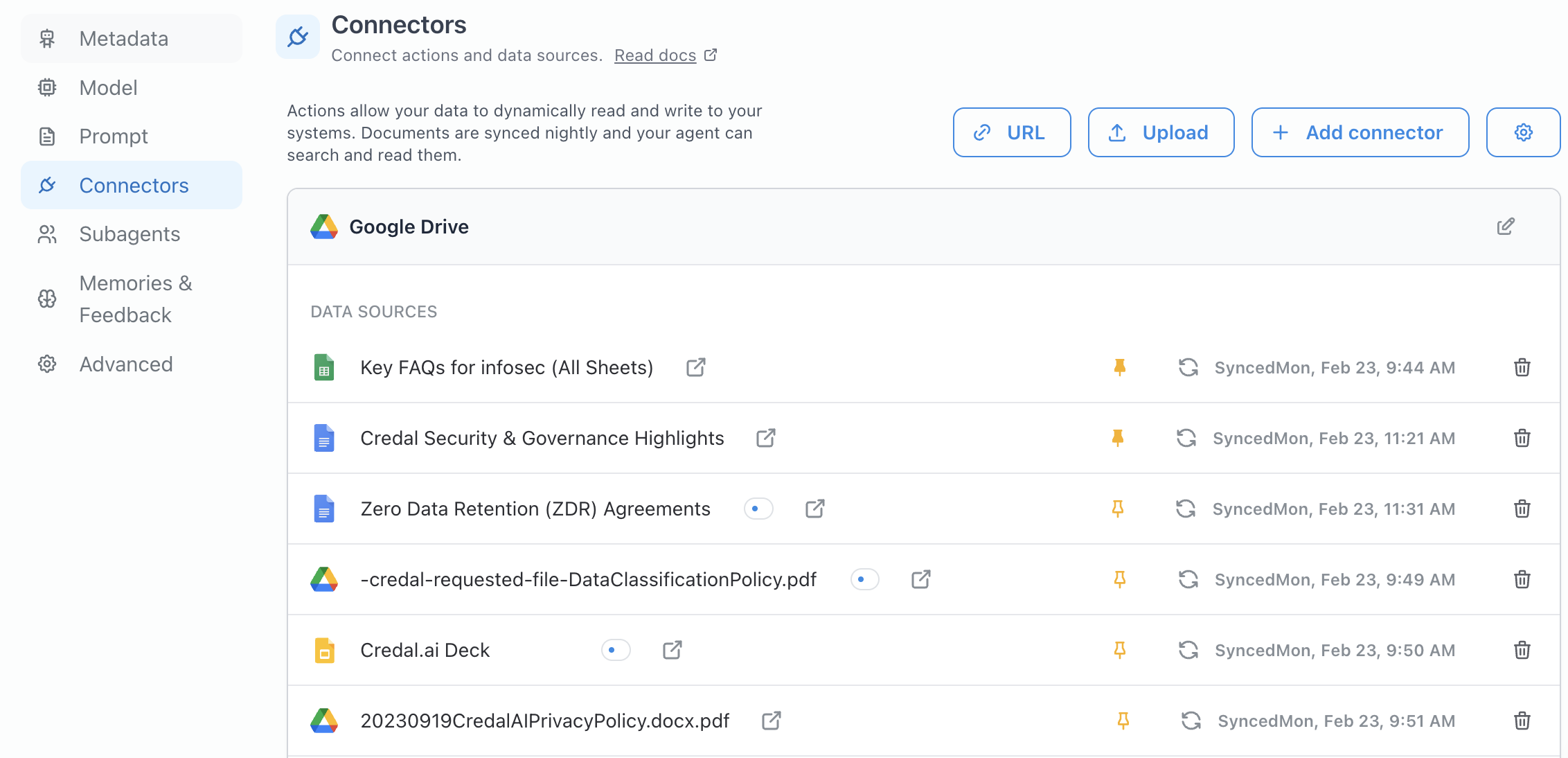Delete Zero Data Retention Agreements source
This screenshot has width=1568, height=758.
point(1522,509)
